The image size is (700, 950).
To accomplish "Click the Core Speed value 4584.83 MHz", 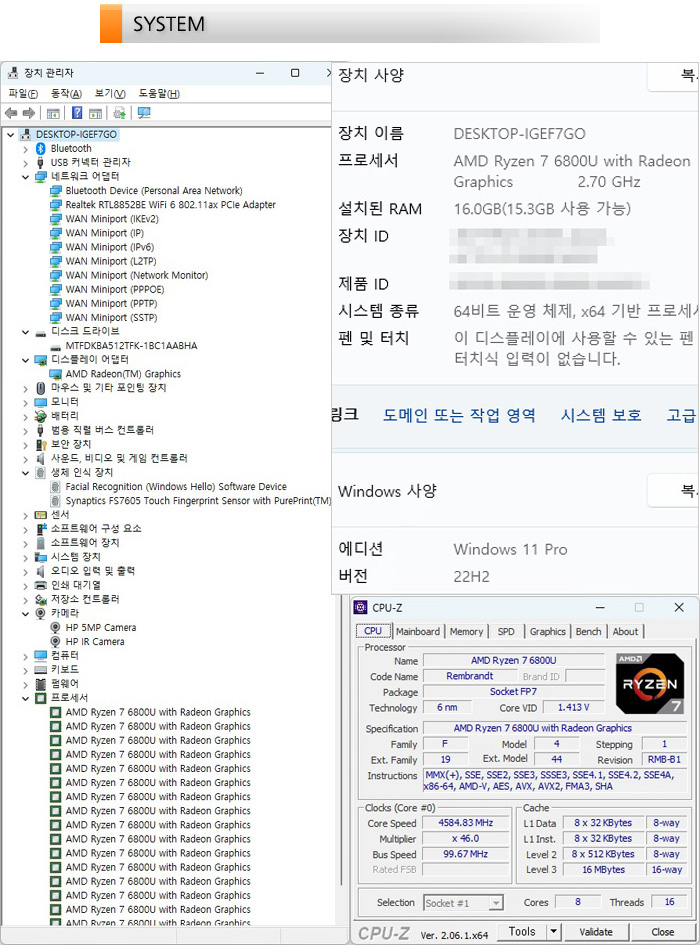I will pos(465,823).
